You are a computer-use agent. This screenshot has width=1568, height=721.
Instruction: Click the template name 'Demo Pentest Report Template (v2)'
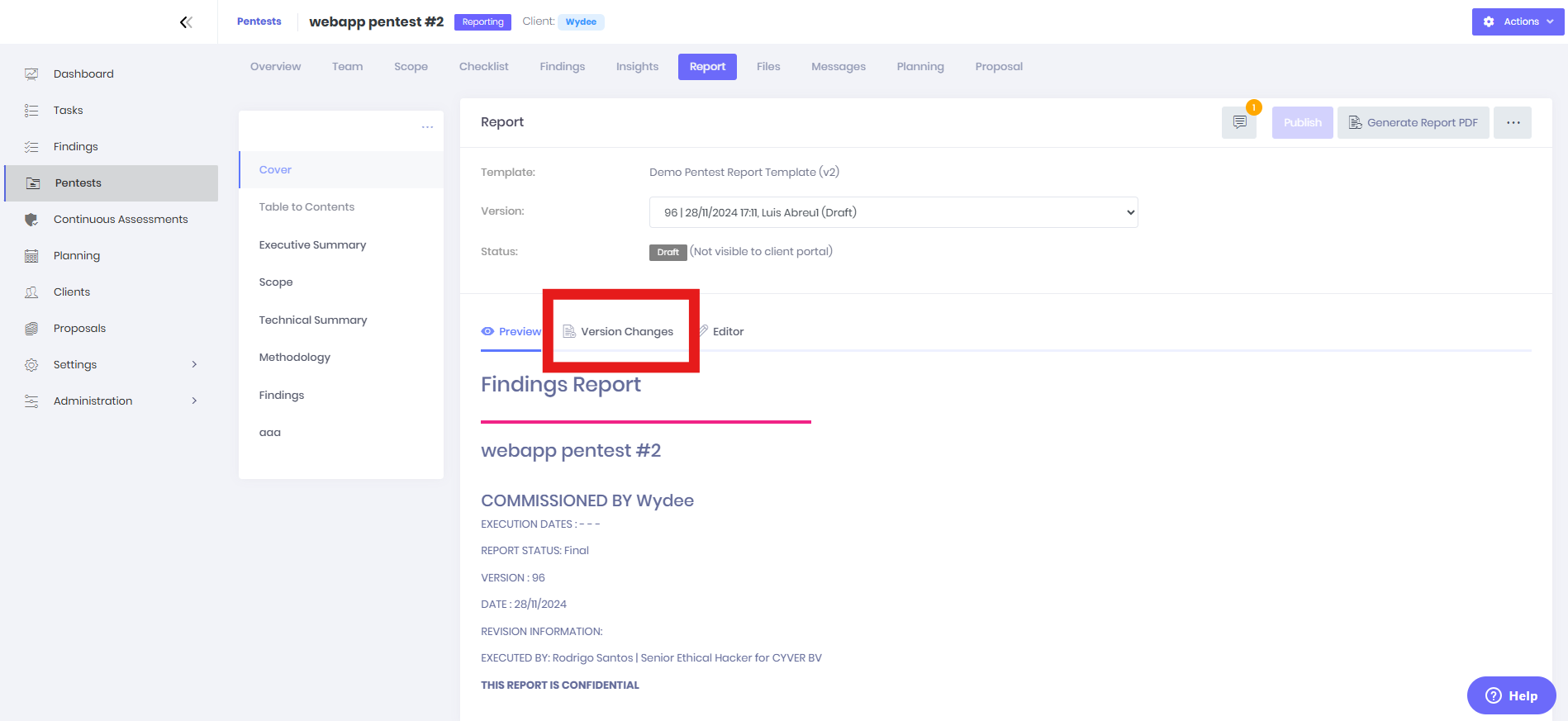[744, 172]
